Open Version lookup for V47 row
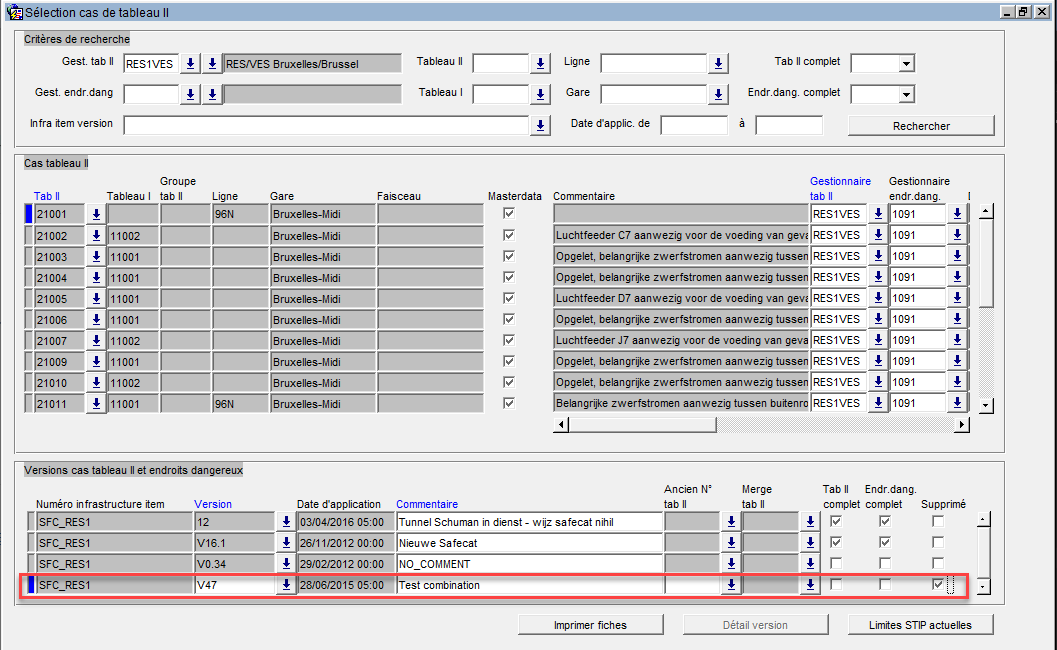This screenshot has width=1057, height=650. click(286, 585)
